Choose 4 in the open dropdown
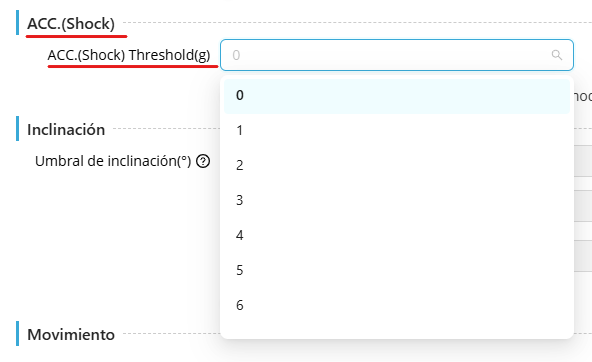592x362 pixels. click(397, 236)
